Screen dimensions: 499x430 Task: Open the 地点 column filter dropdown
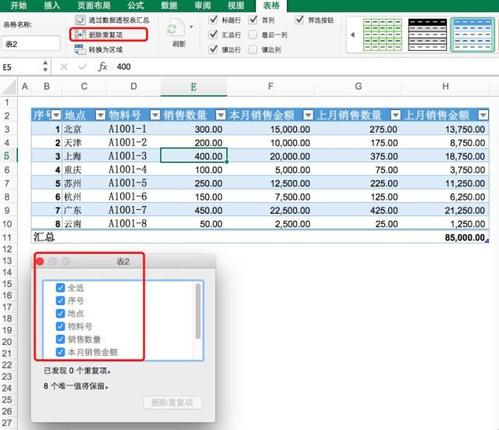coord(100,115)
